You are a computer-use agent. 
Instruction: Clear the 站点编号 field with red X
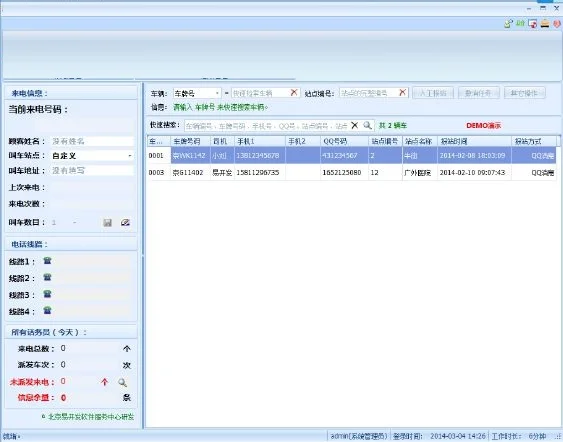click(x=403, y=93)
